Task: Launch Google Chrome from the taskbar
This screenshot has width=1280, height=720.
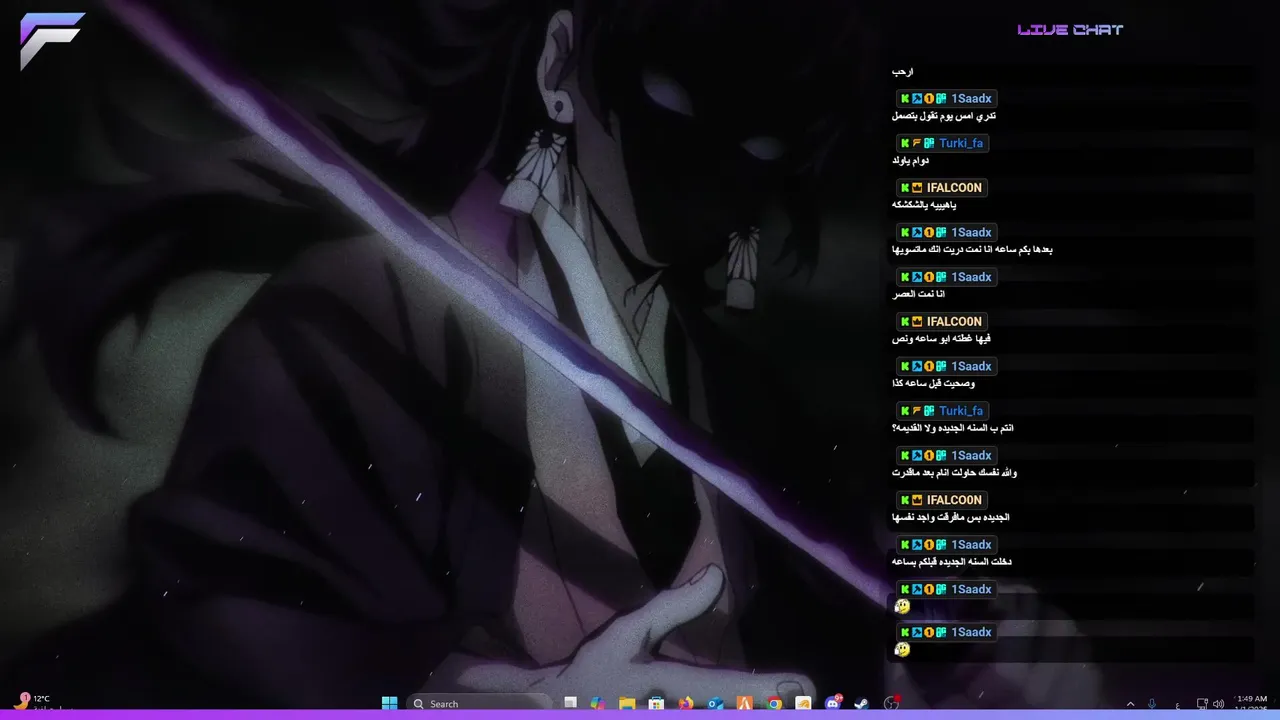Action: point(775,703)
